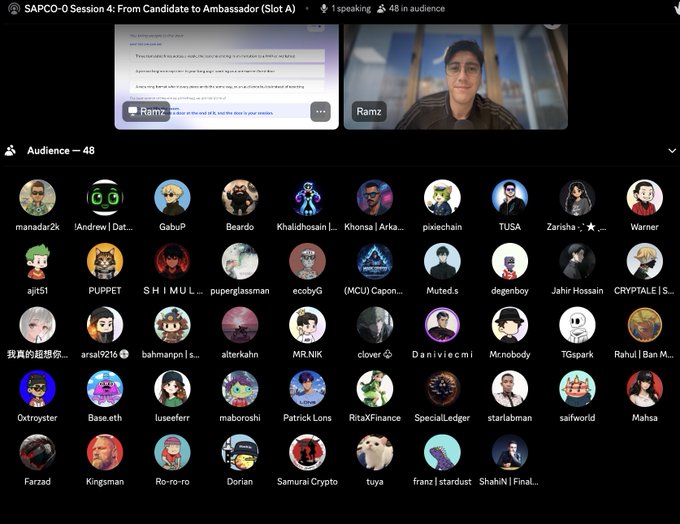The height and width of the screenshot is (524, 680).
Task: Open Patrick Lons' avatar
Action: pos(307,389)
